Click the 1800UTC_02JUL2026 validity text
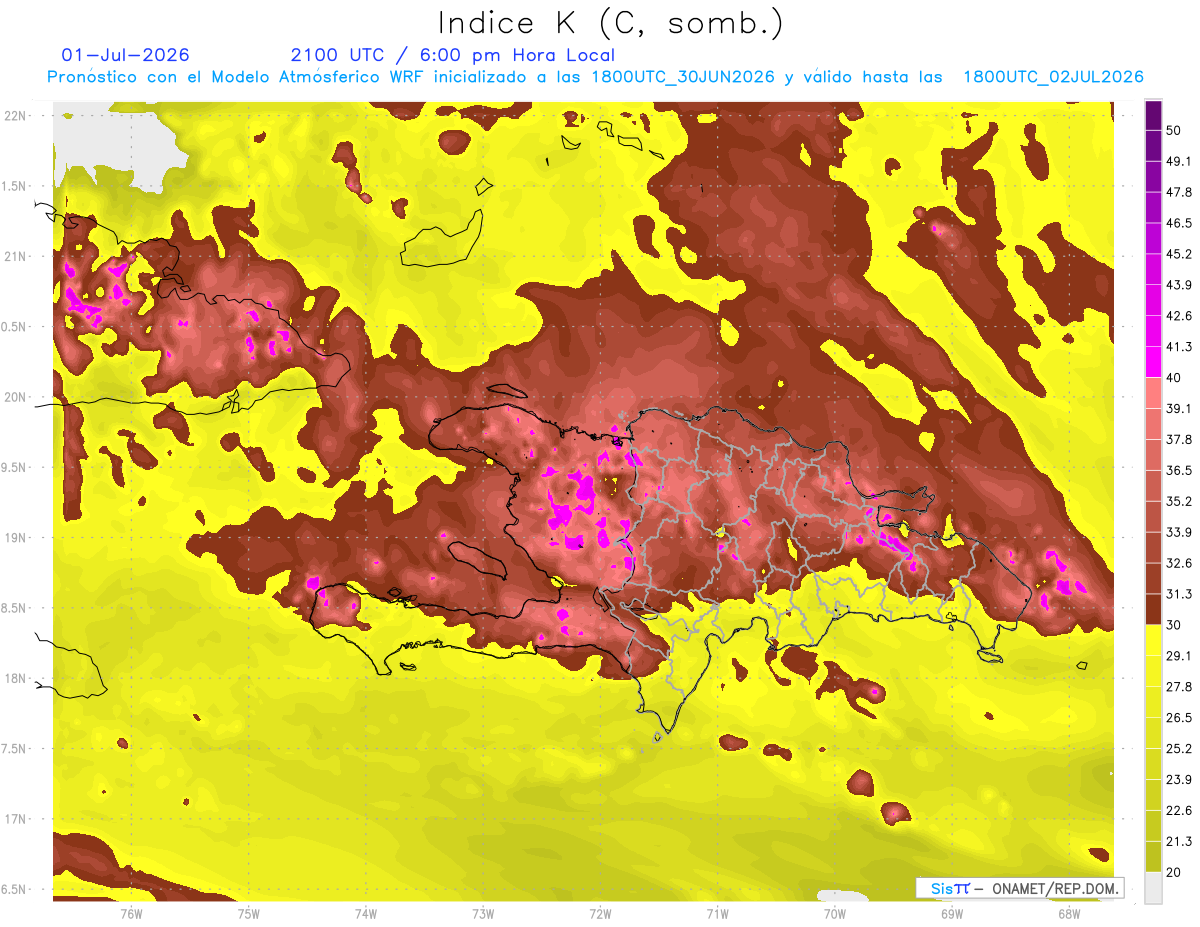Viewport: 1200px width, 927px height. tap(1053, 77)
